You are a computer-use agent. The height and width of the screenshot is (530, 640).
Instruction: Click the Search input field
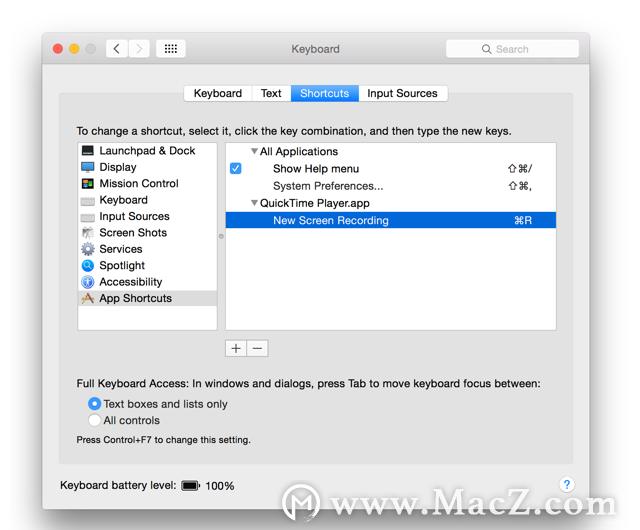pyautogui.click(x=512, y=49)
